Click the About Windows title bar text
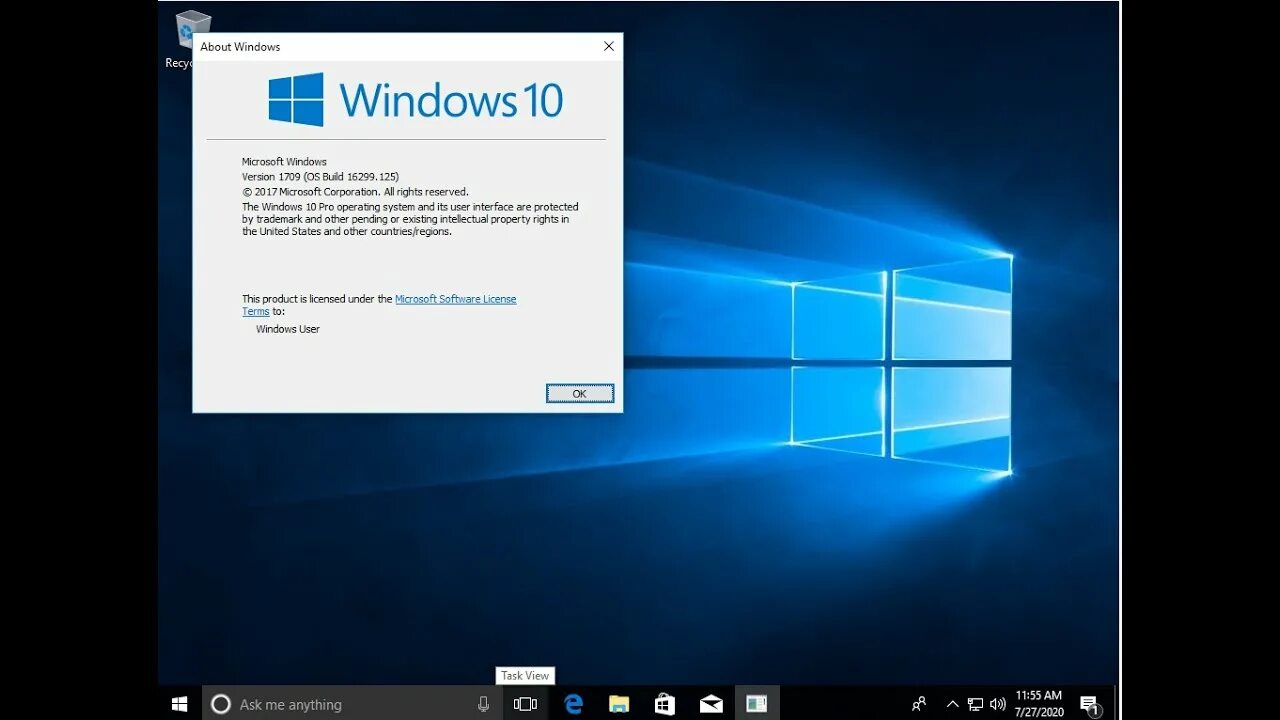 [x=240, y=47]
